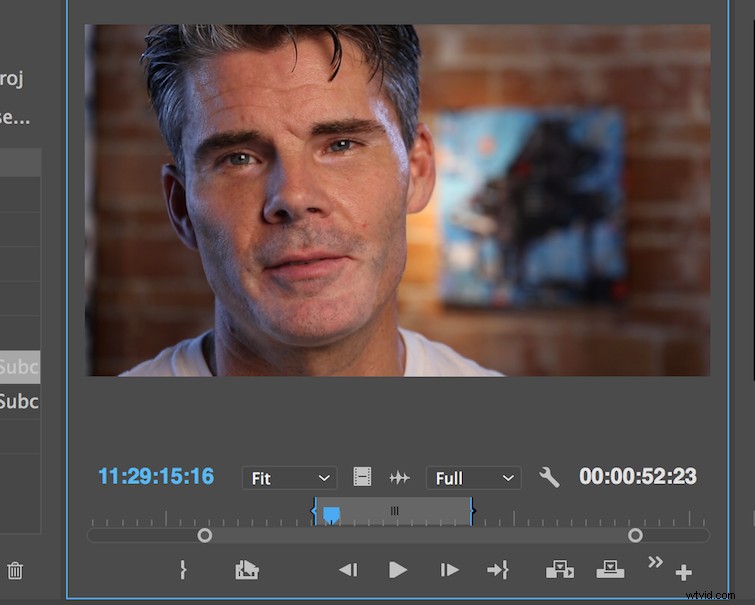755x605 pixels.
Task: Click the blue playhead timecode 11:29:15:16
Action: click(x=156, y=476)
